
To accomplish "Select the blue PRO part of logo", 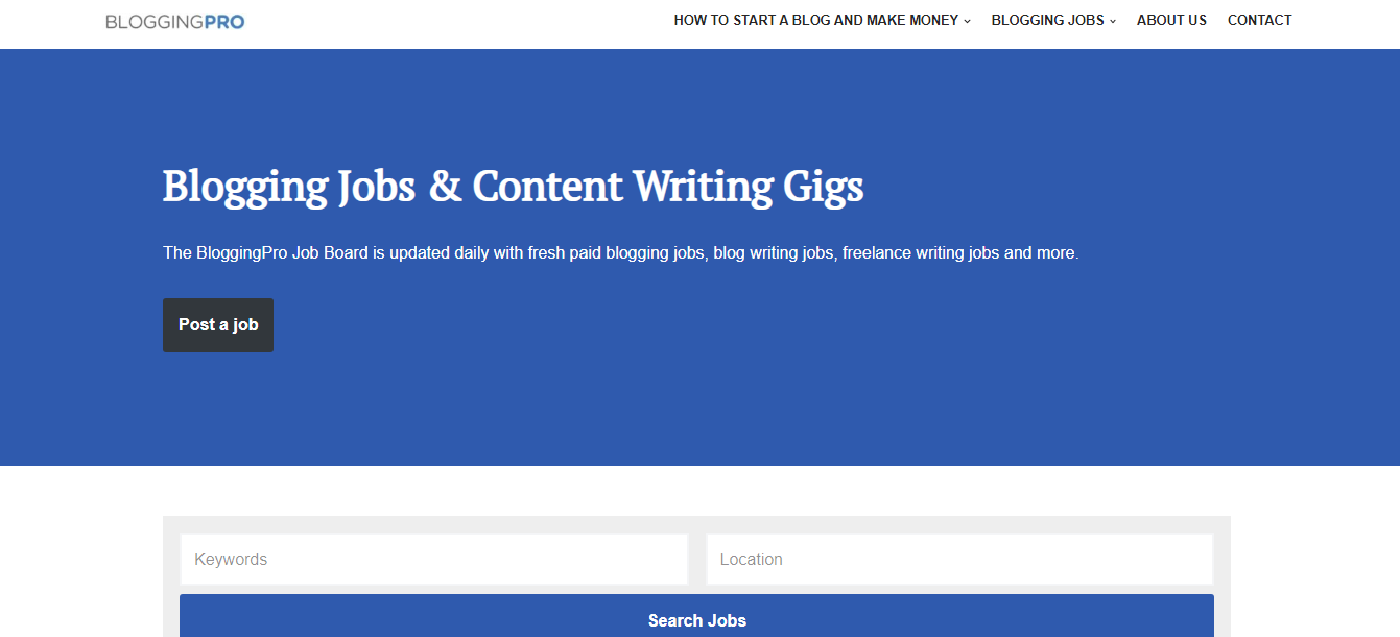I will point(224,21).
